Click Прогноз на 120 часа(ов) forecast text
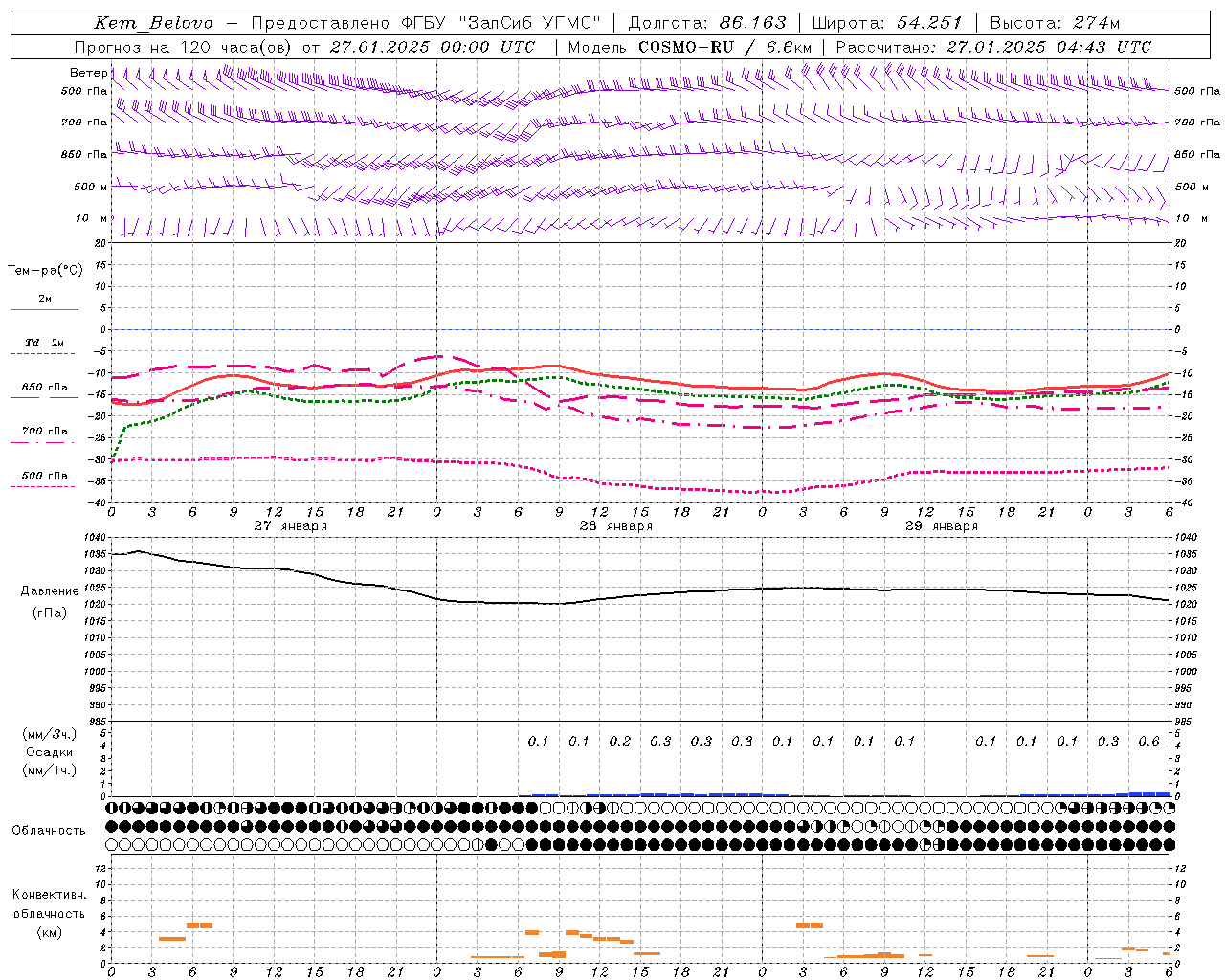 click(x=184, y=47)
